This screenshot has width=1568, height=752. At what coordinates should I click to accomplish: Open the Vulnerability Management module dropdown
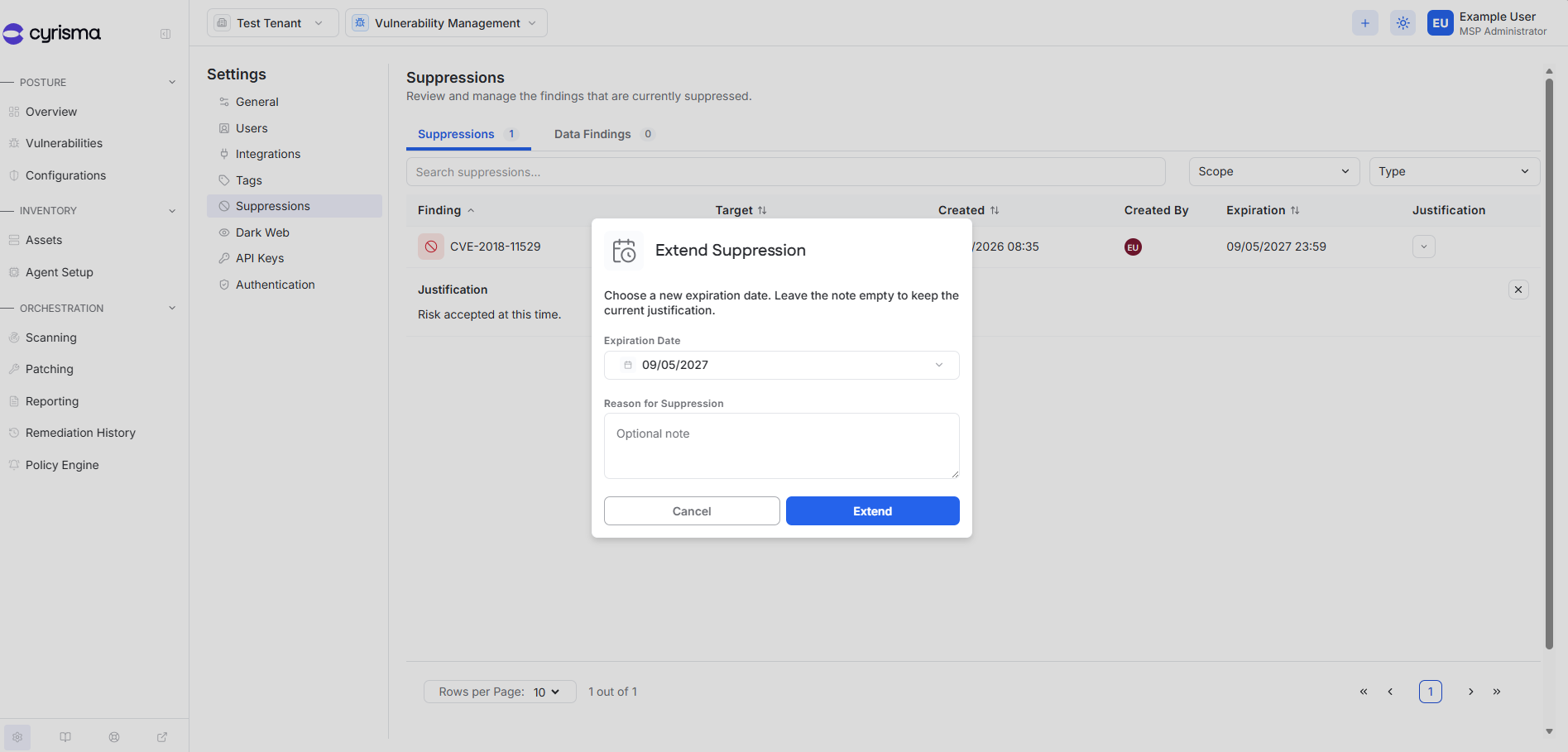447,23
